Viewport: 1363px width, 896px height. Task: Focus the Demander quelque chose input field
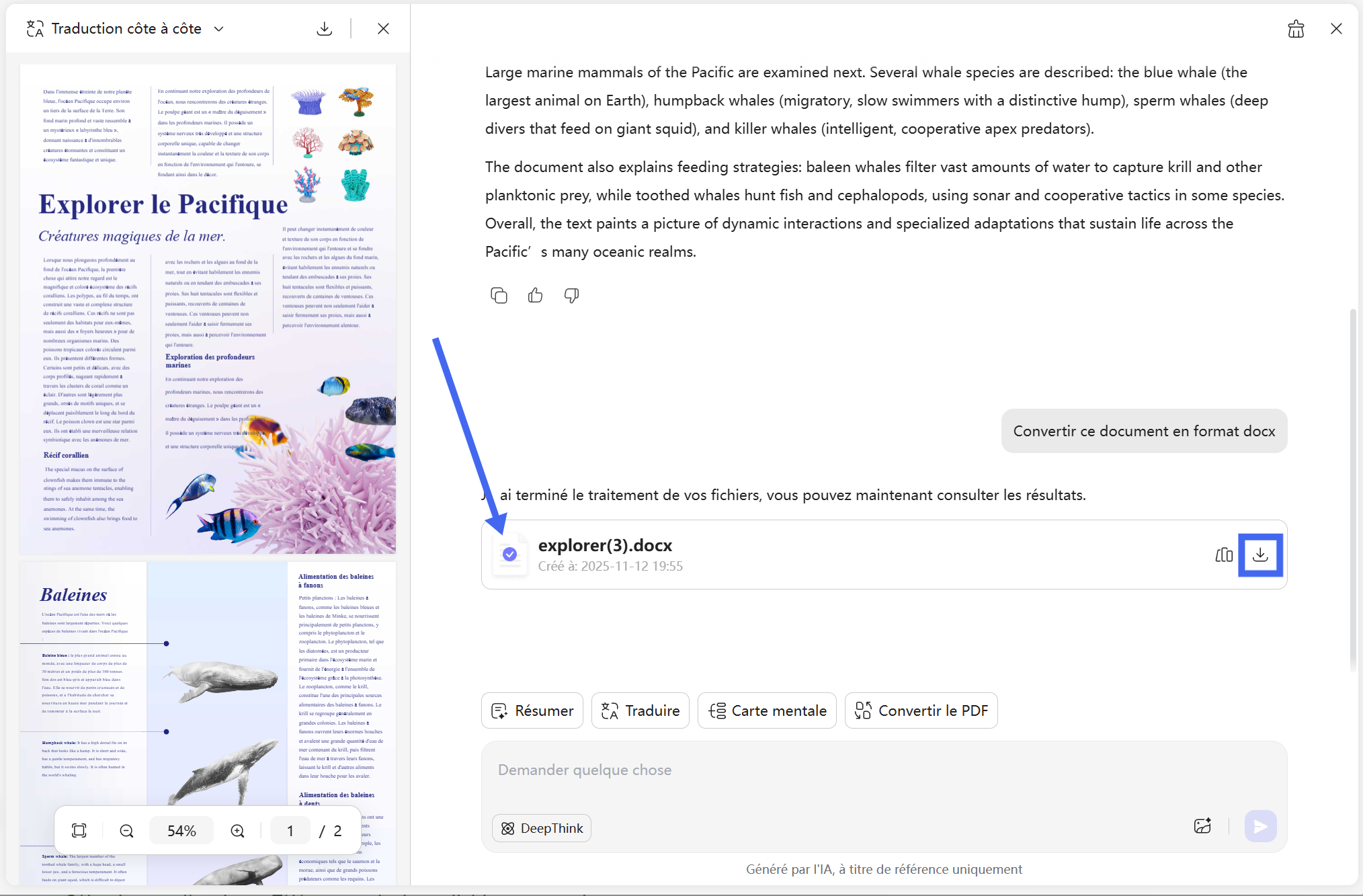point(884,770)
